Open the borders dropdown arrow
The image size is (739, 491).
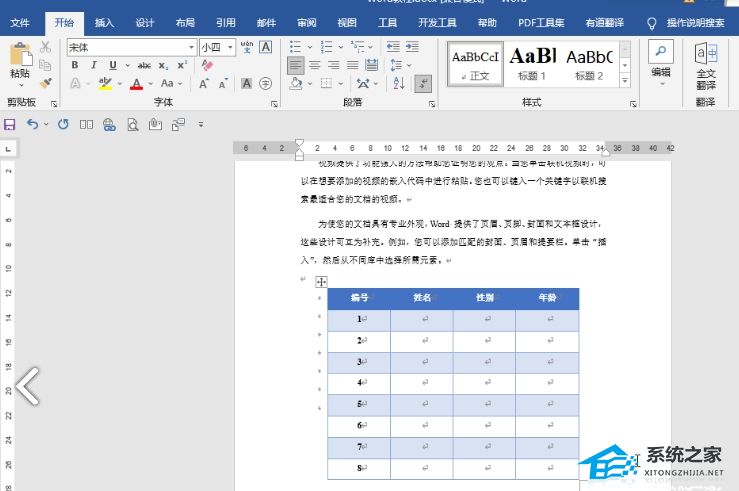(x=341, y=84)
